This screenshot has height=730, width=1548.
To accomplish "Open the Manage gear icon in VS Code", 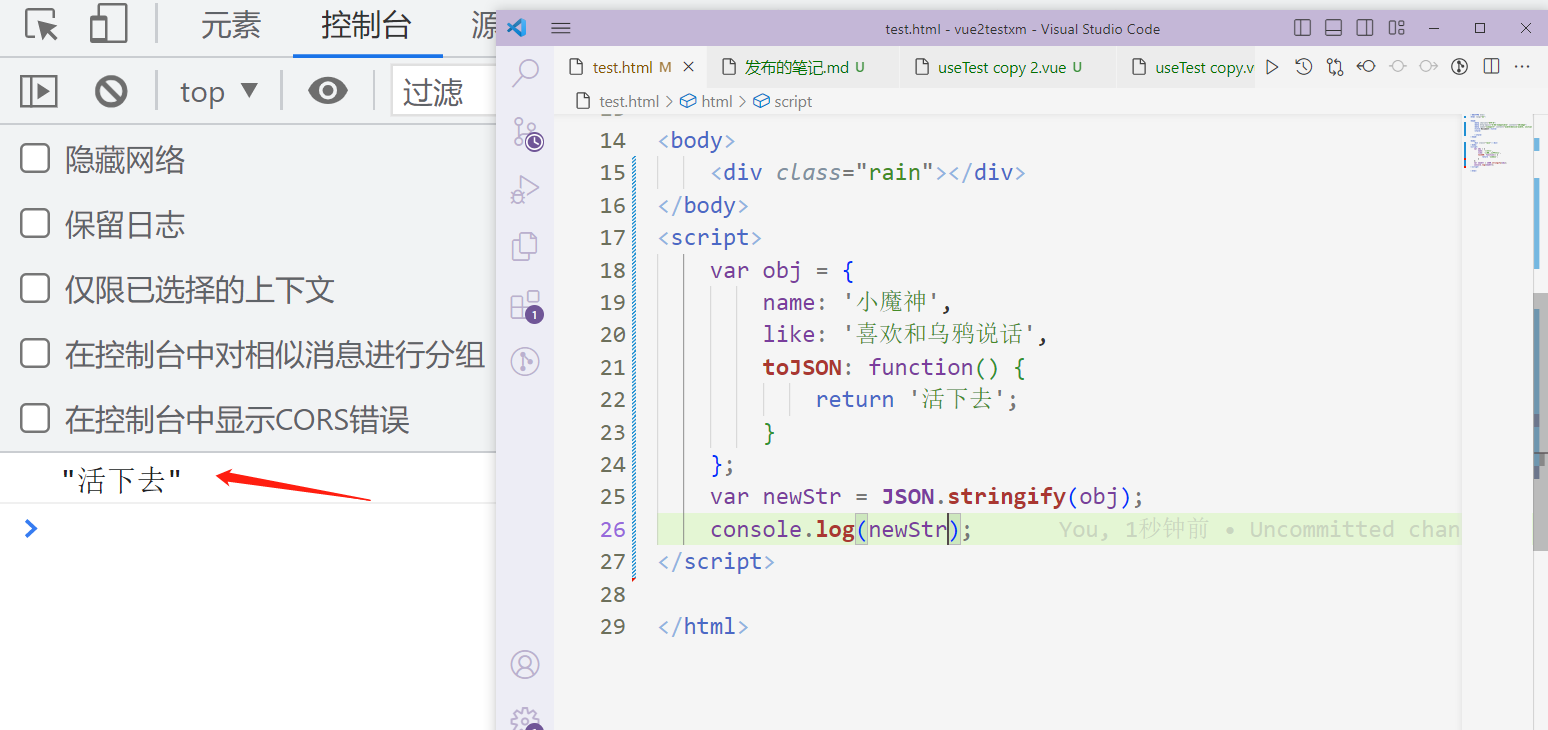I will (x=525, y=719).
